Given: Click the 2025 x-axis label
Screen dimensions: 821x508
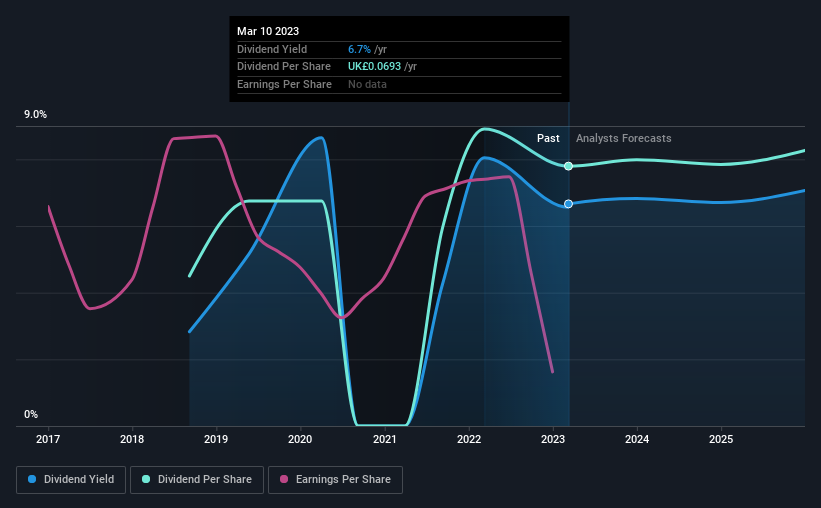Looking at the screenshot, I should [x=721, y=439].
